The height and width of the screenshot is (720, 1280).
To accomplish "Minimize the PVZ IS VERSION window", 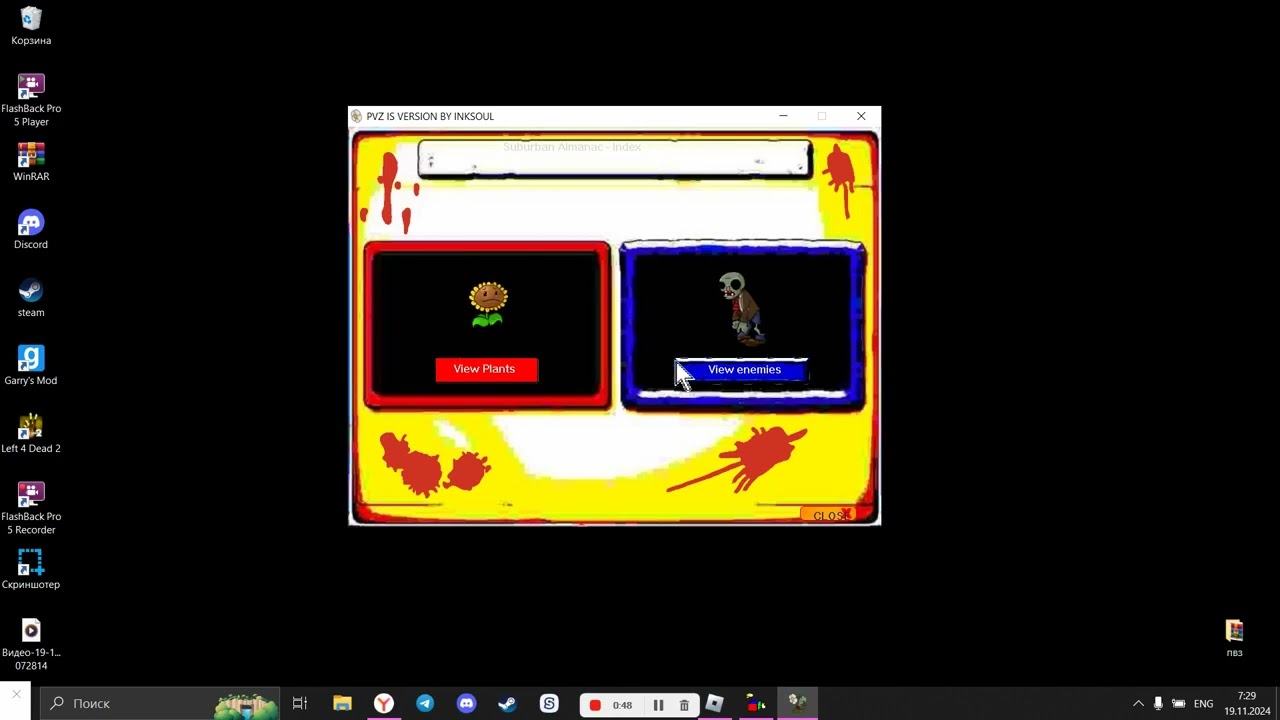I will (783, 116).
